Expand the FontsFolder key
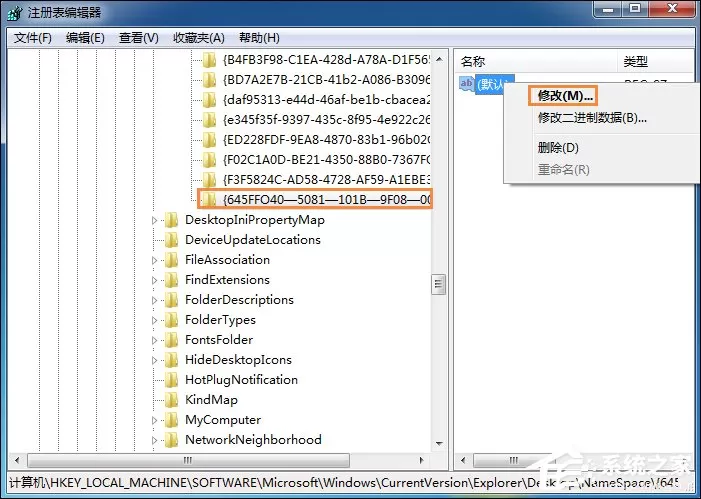This screenshot has height=499, width=701. coord(154,340)
